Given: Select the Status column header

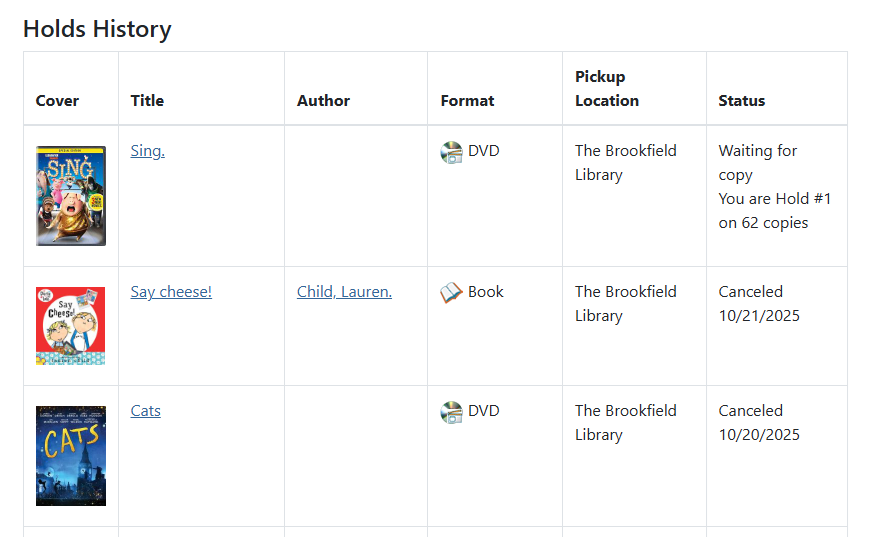Looking at the screenshot, I should point(741,101).
